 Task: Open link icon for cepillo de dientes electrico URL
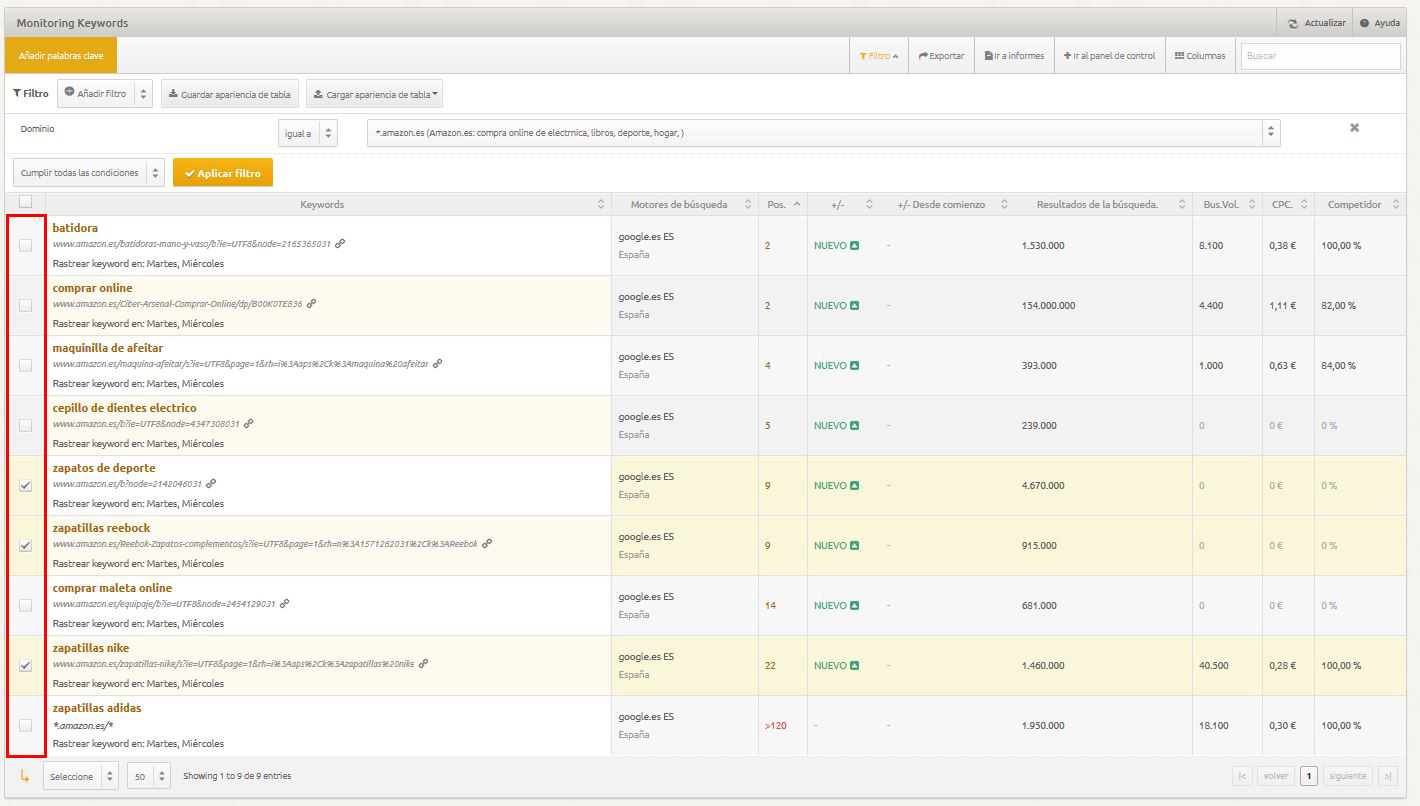point(248,423)
